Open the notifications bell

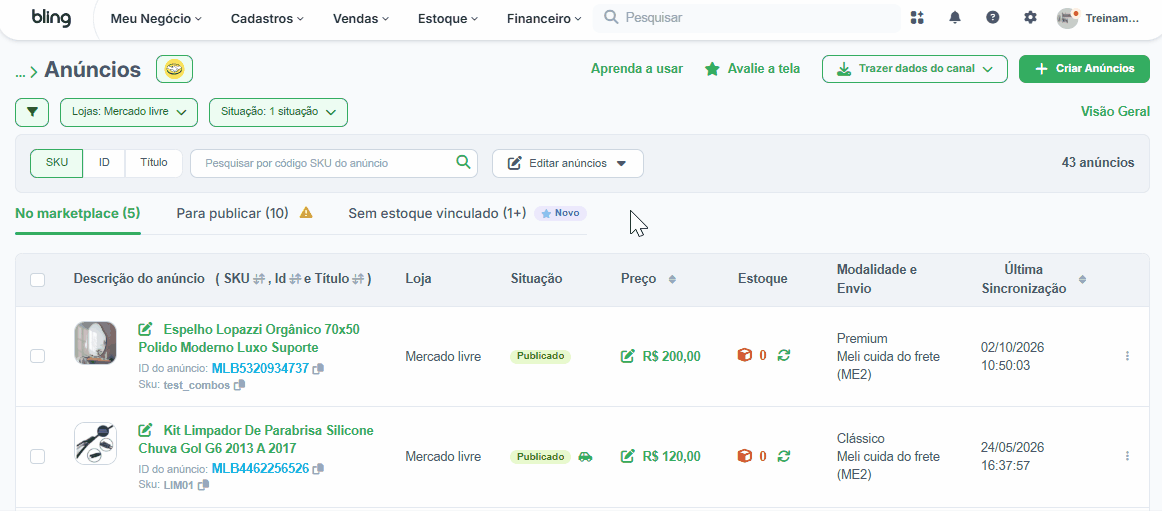(x=954, y=18)
